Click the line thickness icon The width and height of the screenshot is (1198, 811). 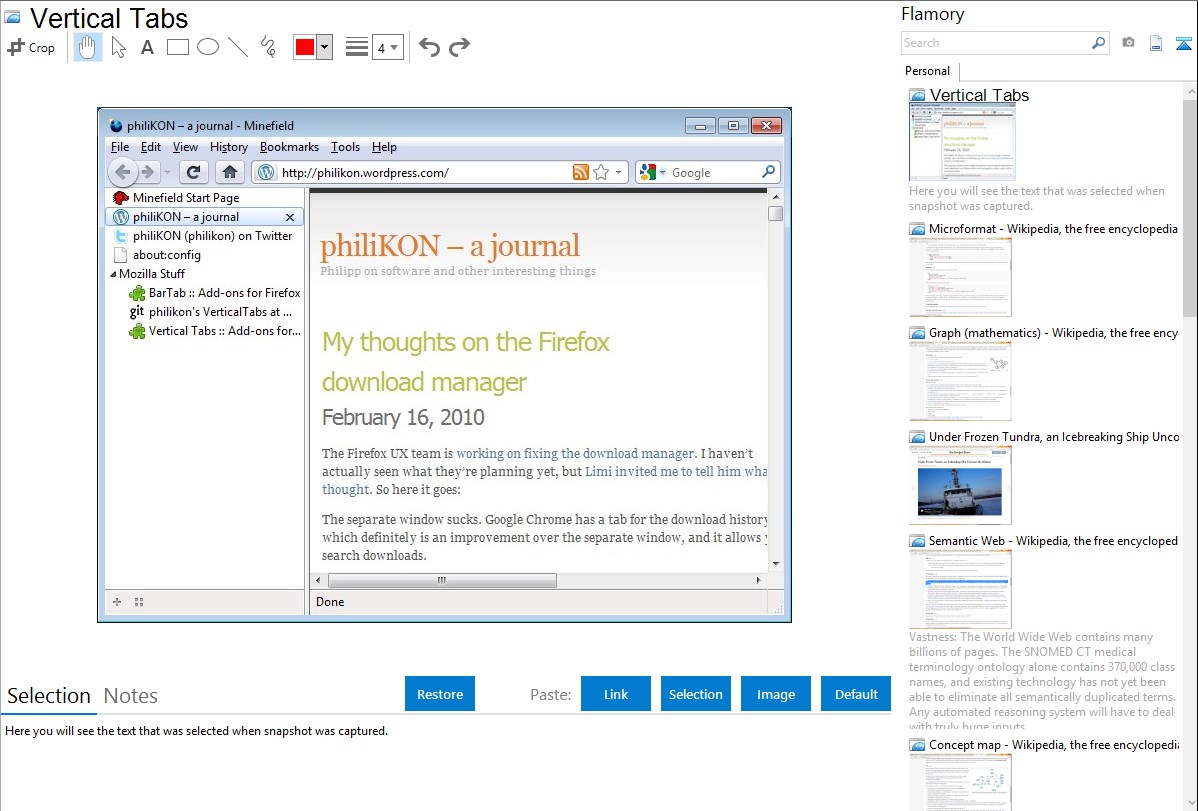(x=356, y=47)
